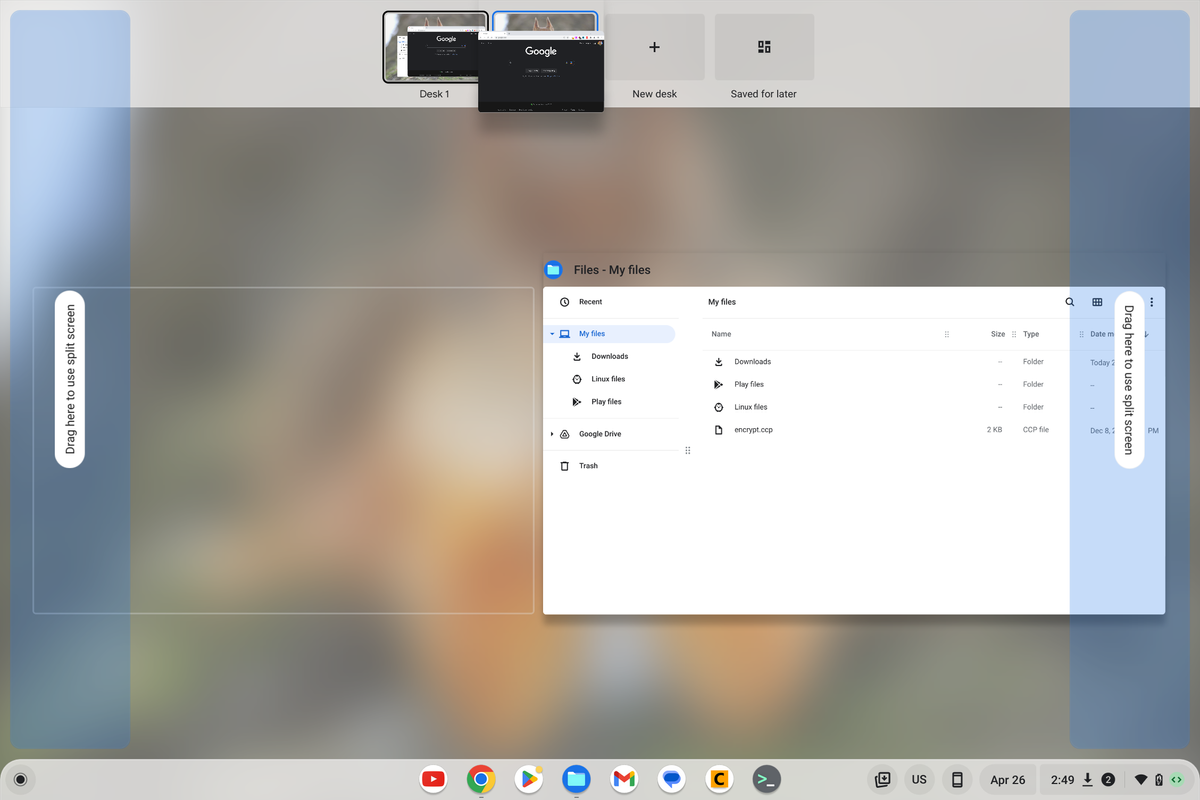
Task: Click the US keyboard layout indicator
Action: pyautogui.click(x=919, y=779)
